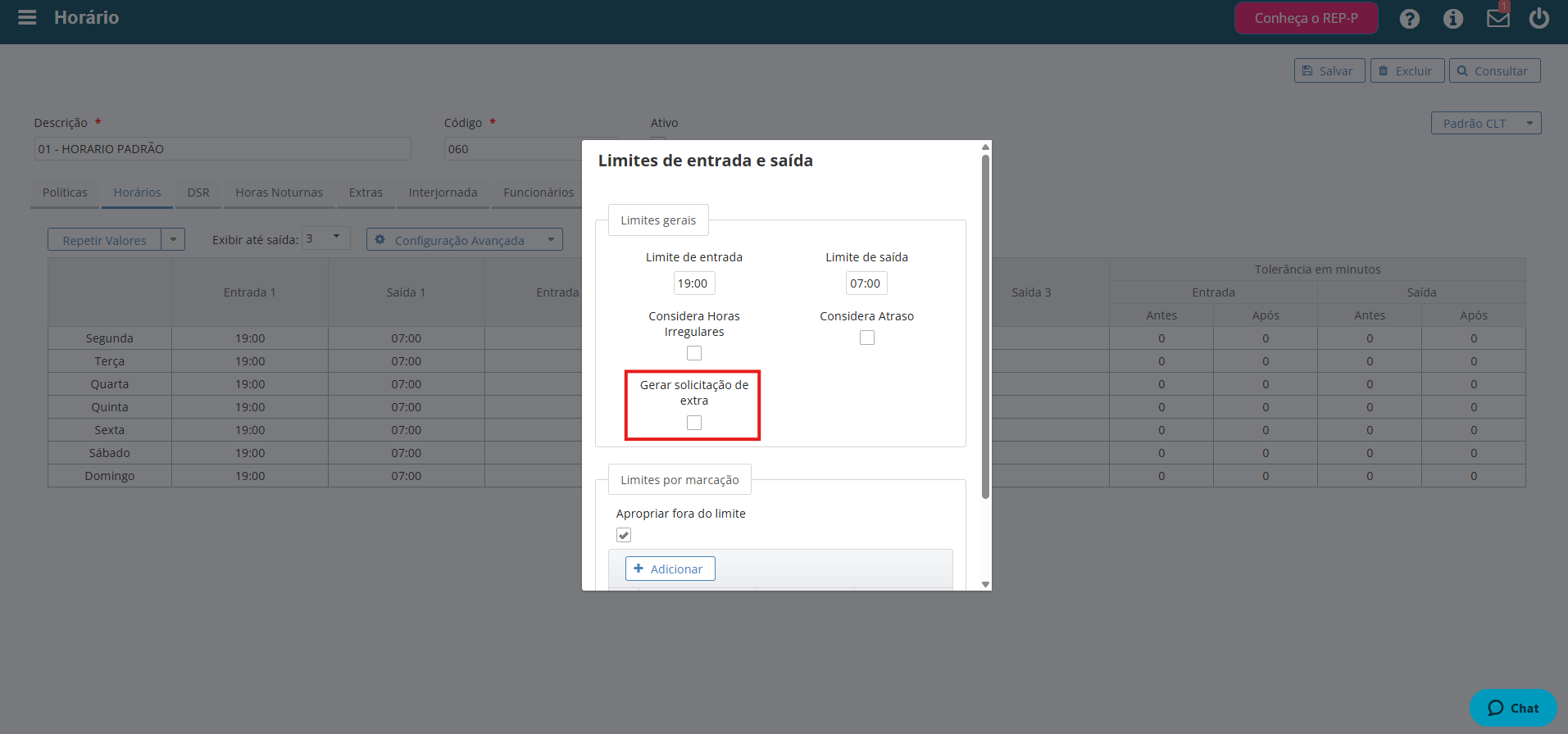Click the Código input field

tap(513, 148)
